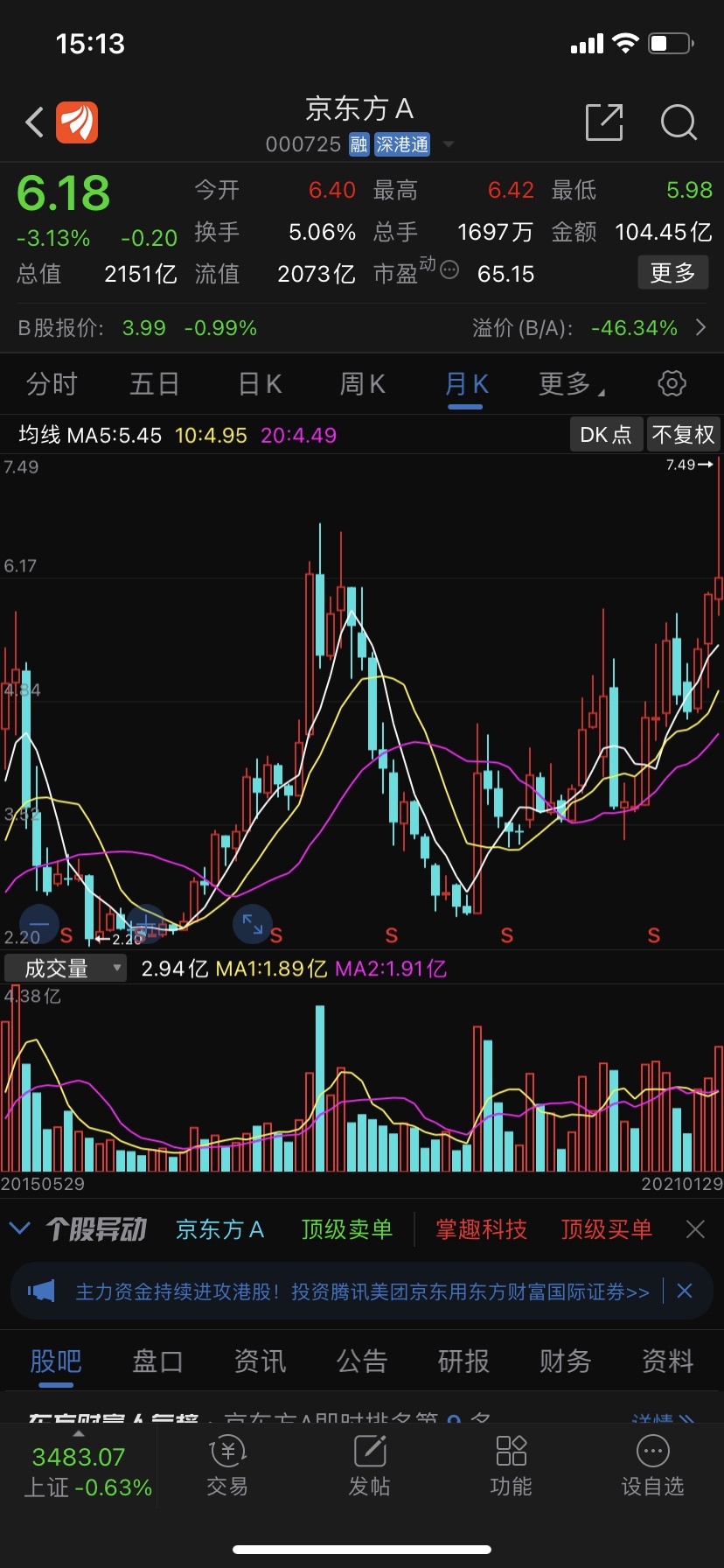Open B-share premium row chevron
This screenshot has height=1568, width=724.
(x=700, y=327)
